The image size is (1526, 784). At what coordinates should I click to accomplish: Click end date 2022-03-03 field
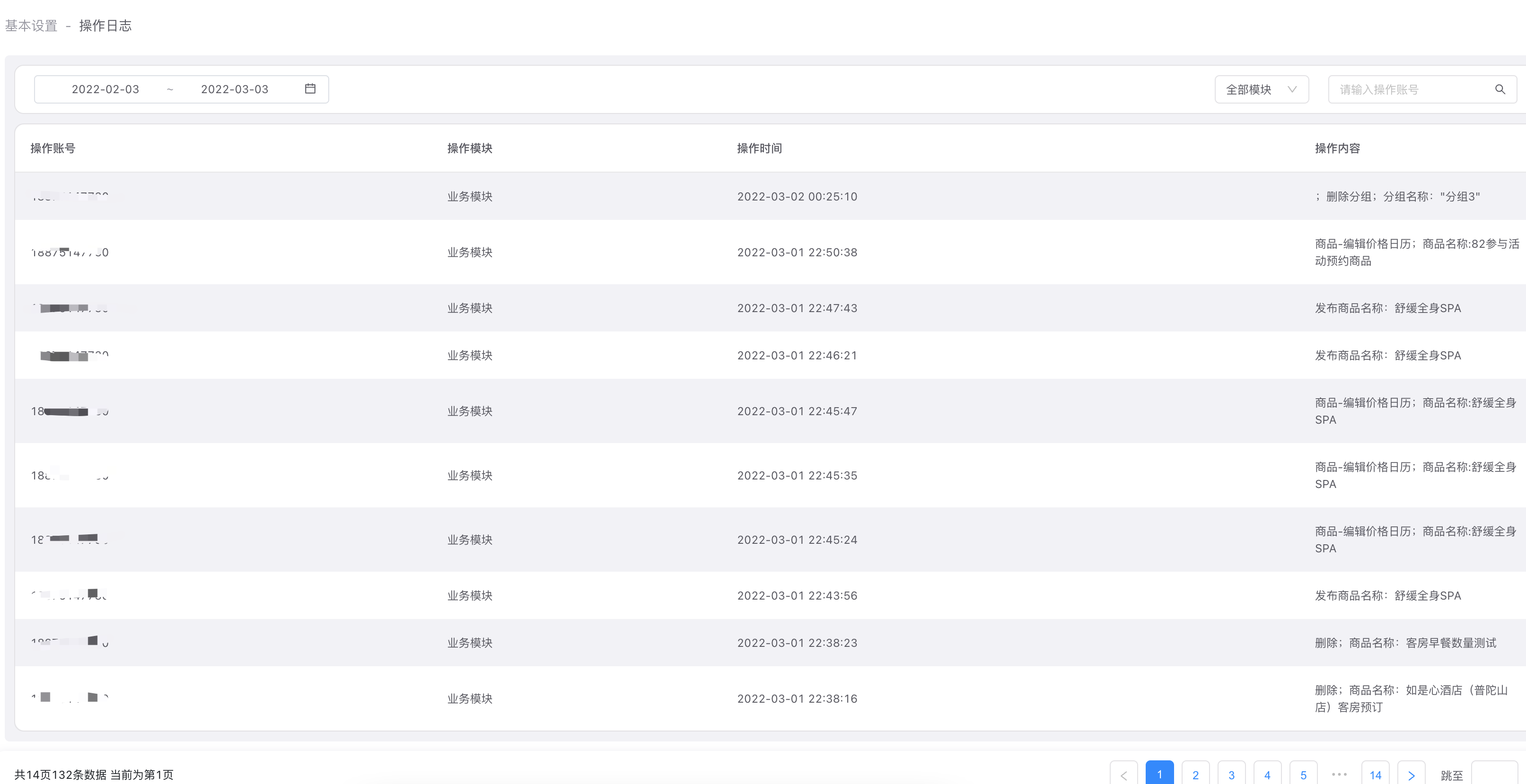(235, 89)
